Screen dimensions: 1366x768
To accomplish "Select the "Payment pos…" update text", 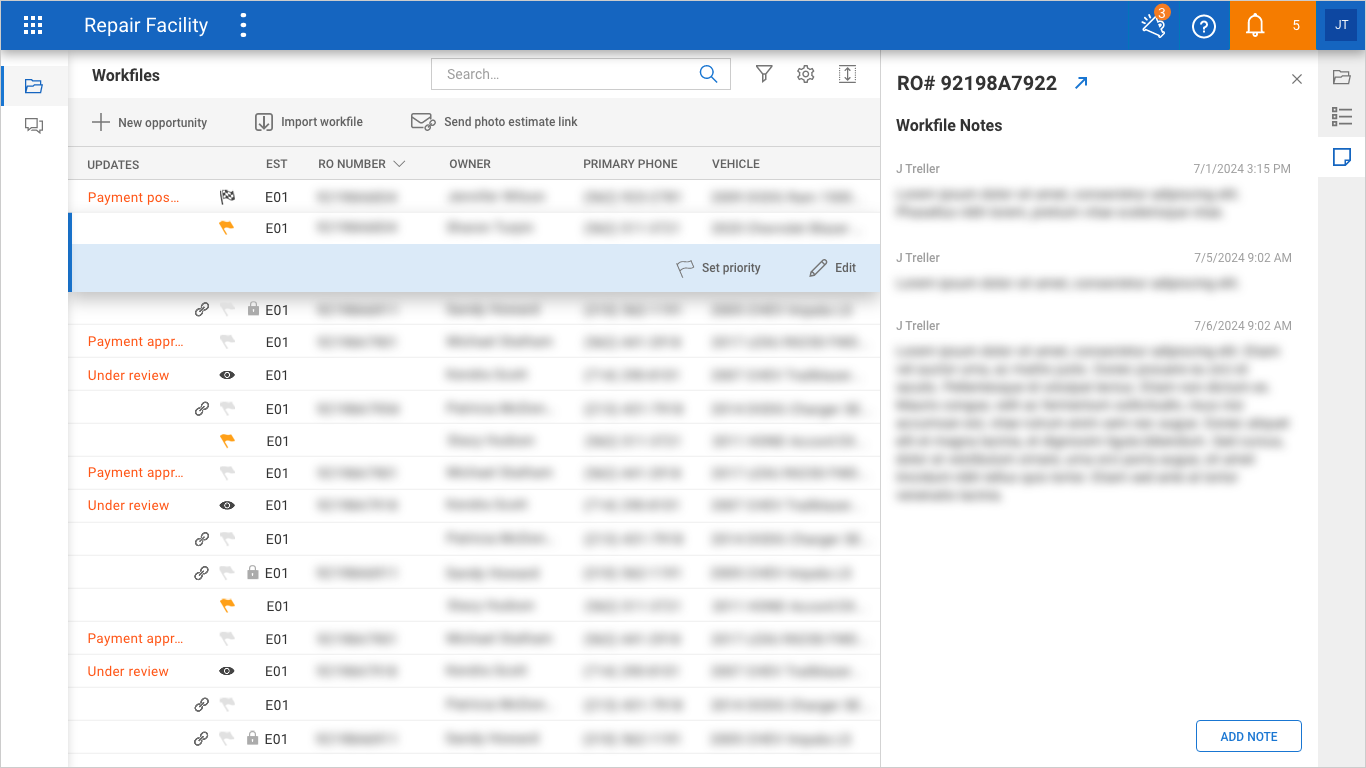I will pos(134,197).
